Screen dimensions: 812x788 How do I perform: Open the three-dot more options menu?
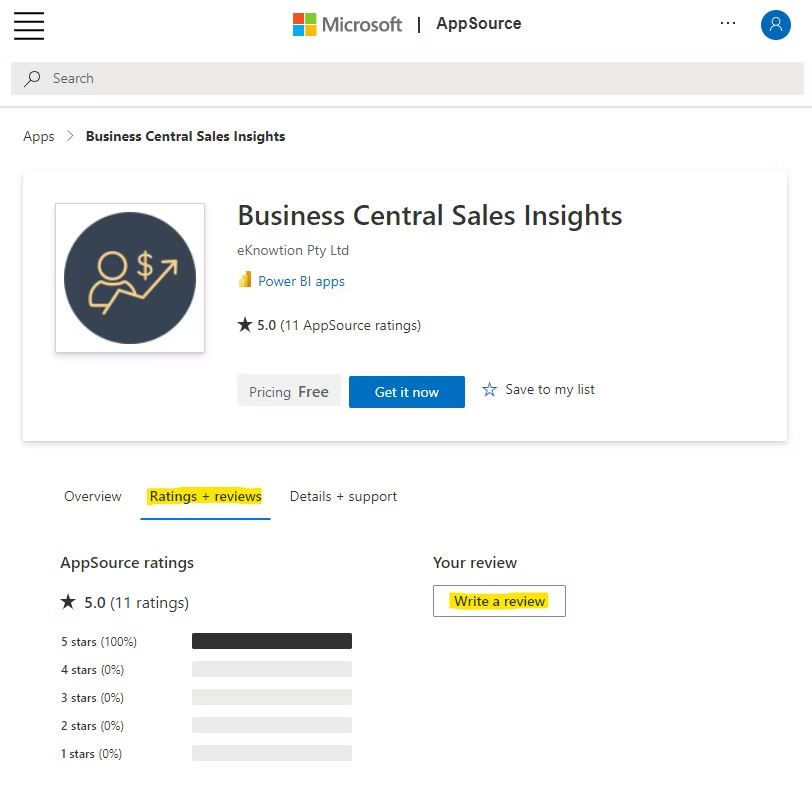tap(728, 23)
